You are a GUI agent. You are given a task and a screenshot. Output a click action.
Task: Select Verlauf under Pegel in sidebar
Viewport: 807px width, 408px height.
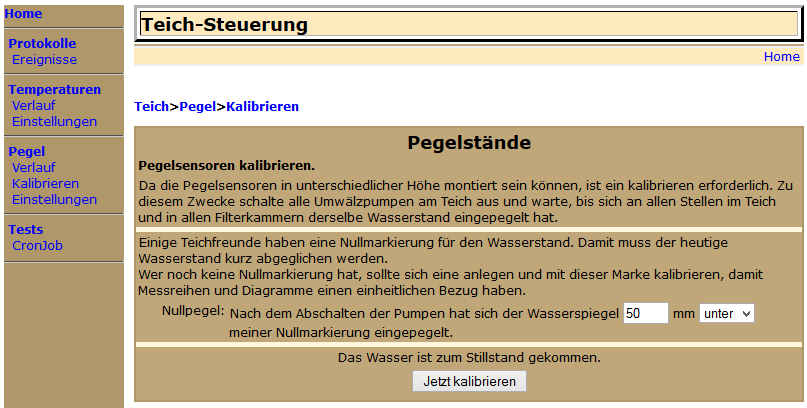(34, 167)
